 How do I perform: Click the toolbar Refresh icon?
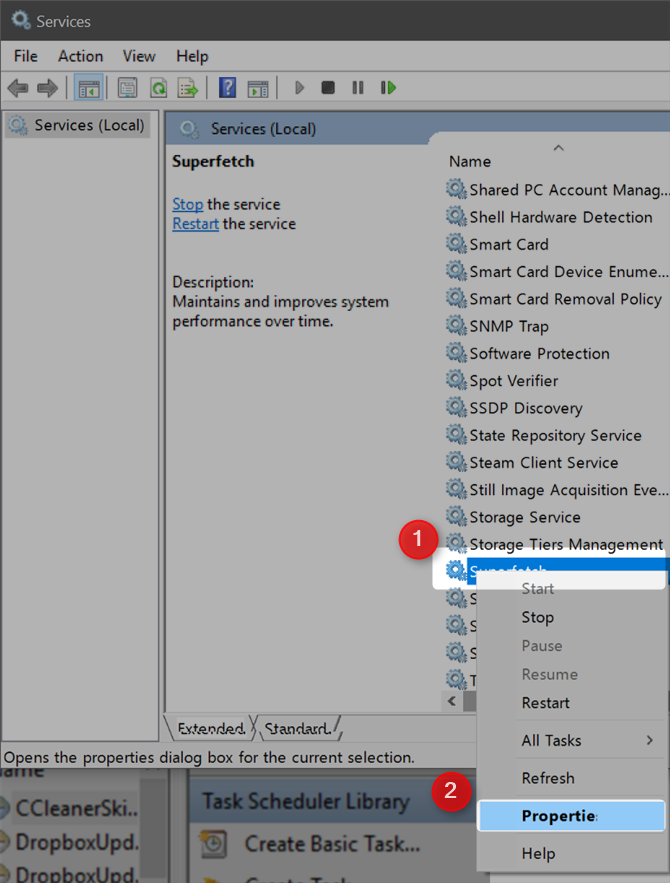tap(158, 88)
